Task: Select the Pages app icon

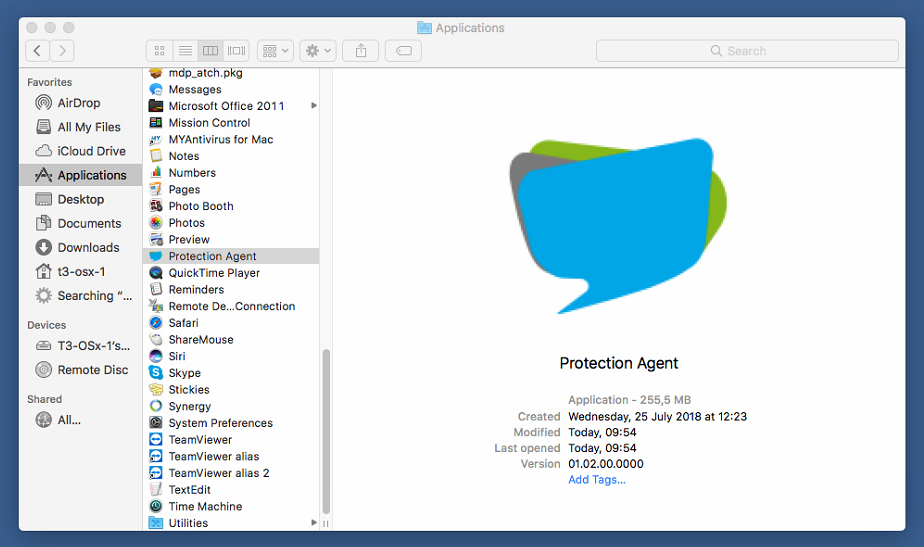Action: (156, 190)
